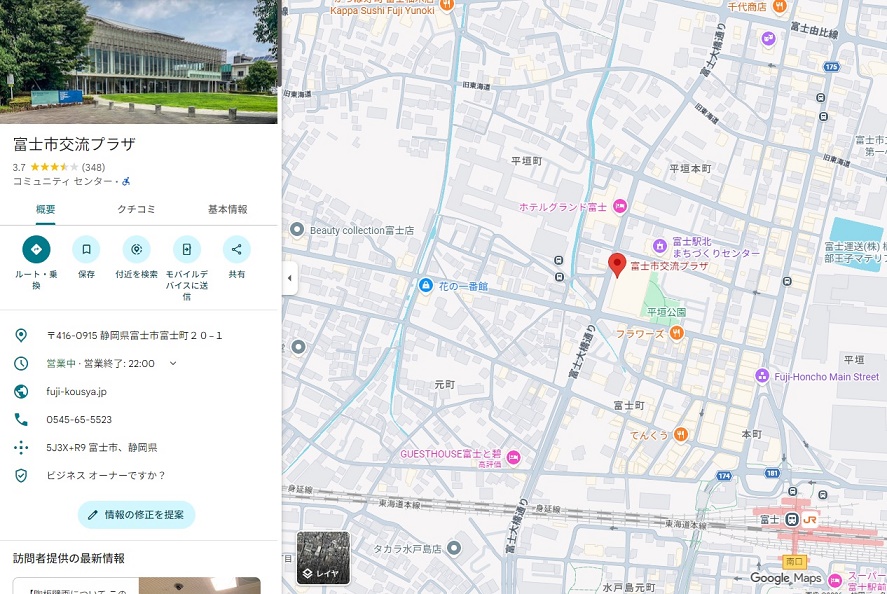Save the place with the 保存 bookmark icon
Image resolution: width=887 pixels, height=594 pixels.
point(86,249)
